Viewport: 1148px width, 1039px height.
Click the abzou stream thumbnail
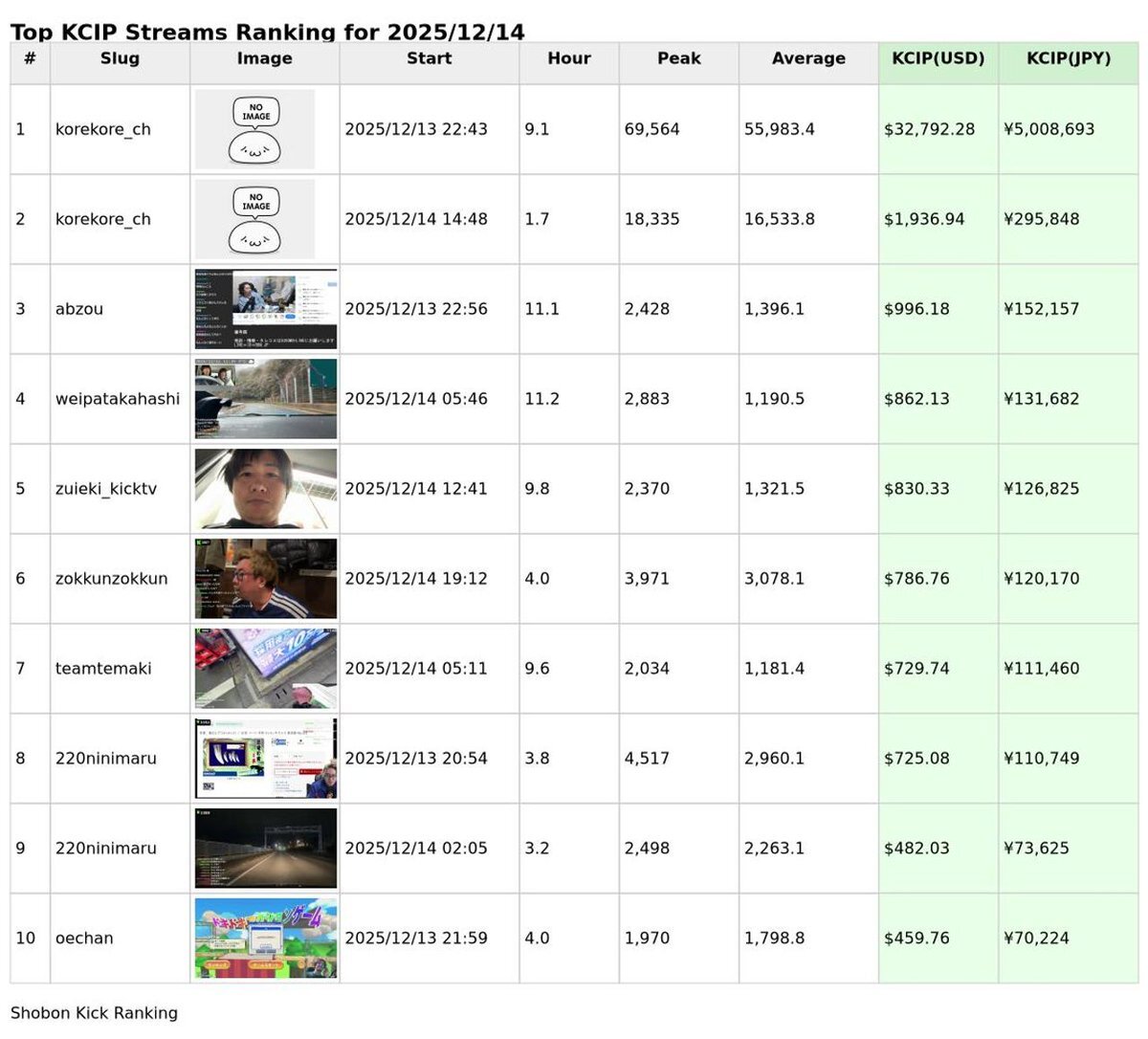point(265,309)
